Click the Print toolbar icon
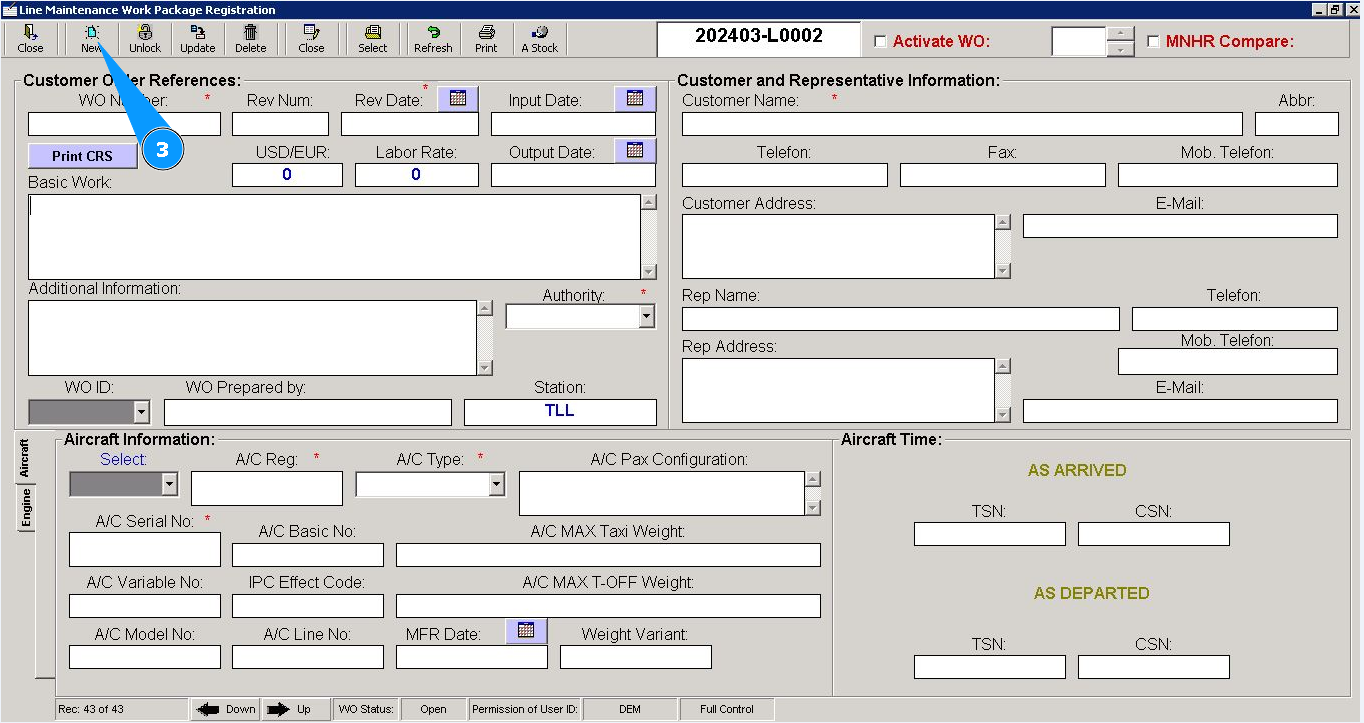This screenshot has width=1364, height=723. pyautogui.click(x=486, y=38)
